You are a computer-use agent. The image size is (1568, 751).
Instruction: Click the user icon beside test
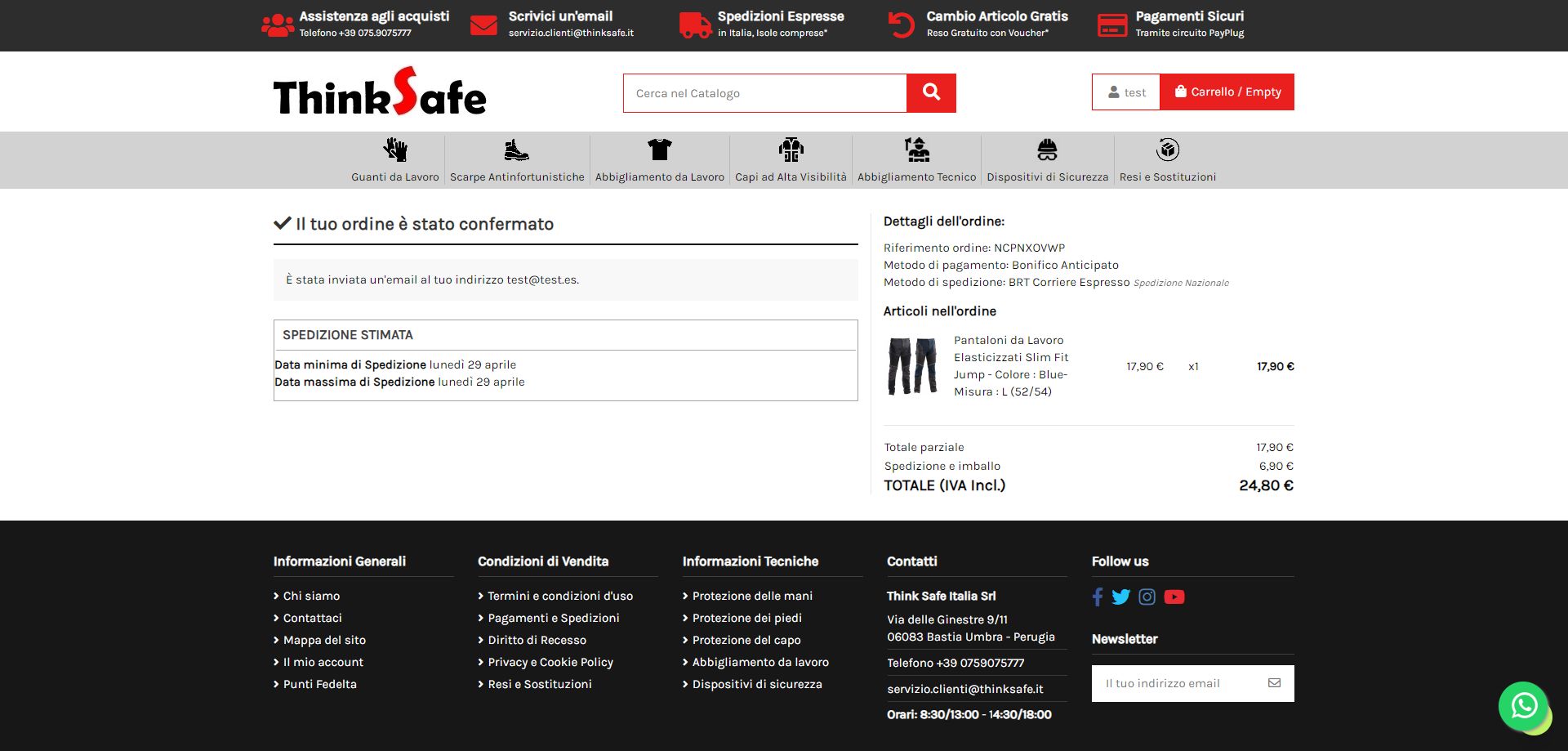point(1113,92)
